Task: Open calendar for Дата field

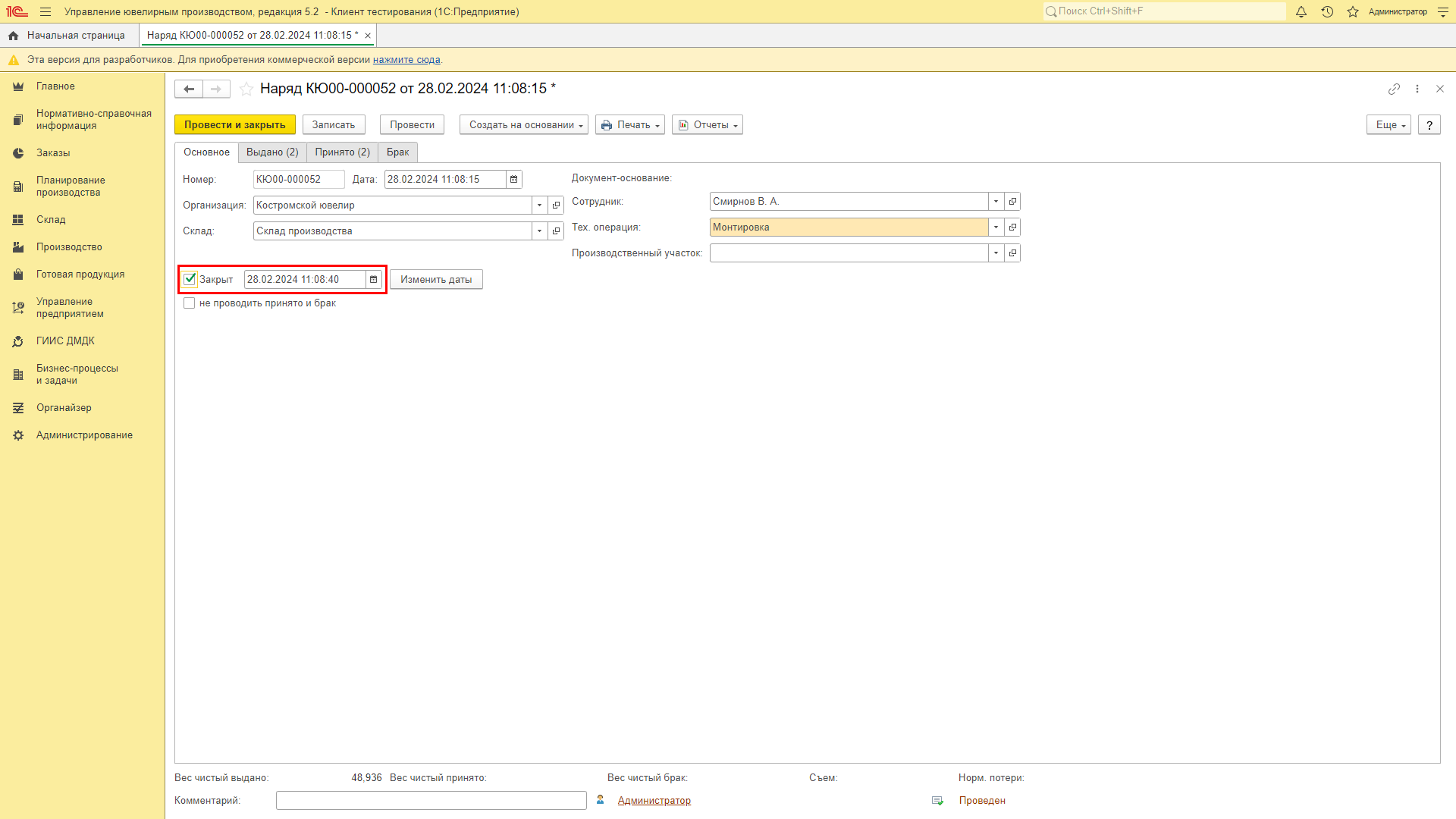Action: pyautogui.click(x=514, y=180)
